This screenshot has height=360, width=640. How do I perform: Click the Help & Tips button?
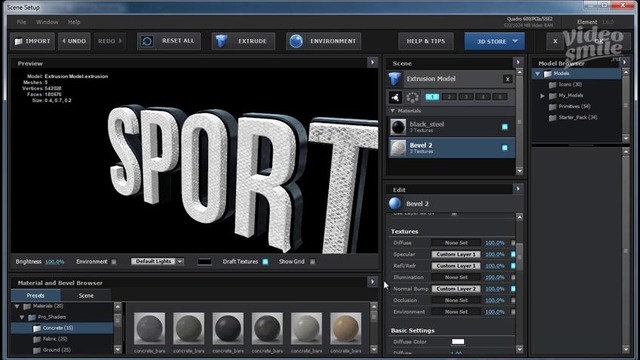click(x=426, y=41)
